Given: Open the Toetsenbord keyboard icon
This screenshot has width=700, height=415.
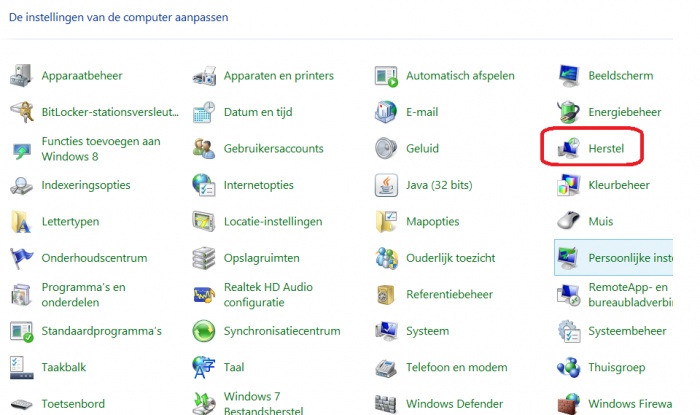Looking at the screenshot, I should pos(21,405).
